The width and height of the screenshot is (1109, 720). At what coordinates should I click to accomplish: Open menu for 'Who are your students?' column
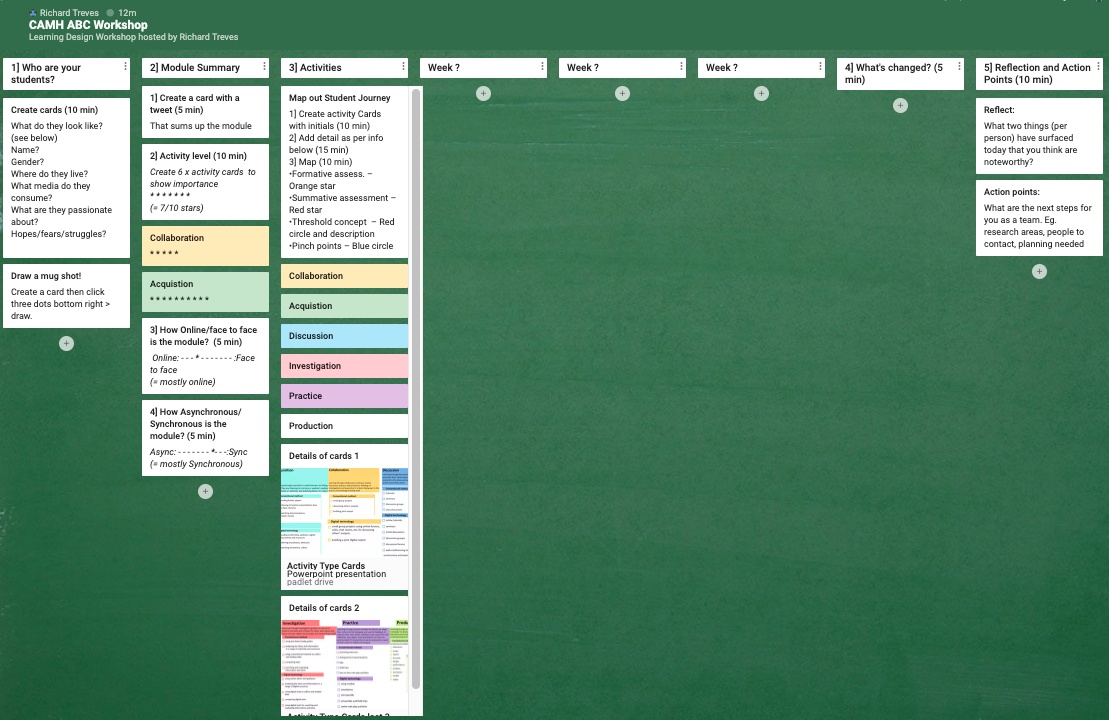point(125,66)
